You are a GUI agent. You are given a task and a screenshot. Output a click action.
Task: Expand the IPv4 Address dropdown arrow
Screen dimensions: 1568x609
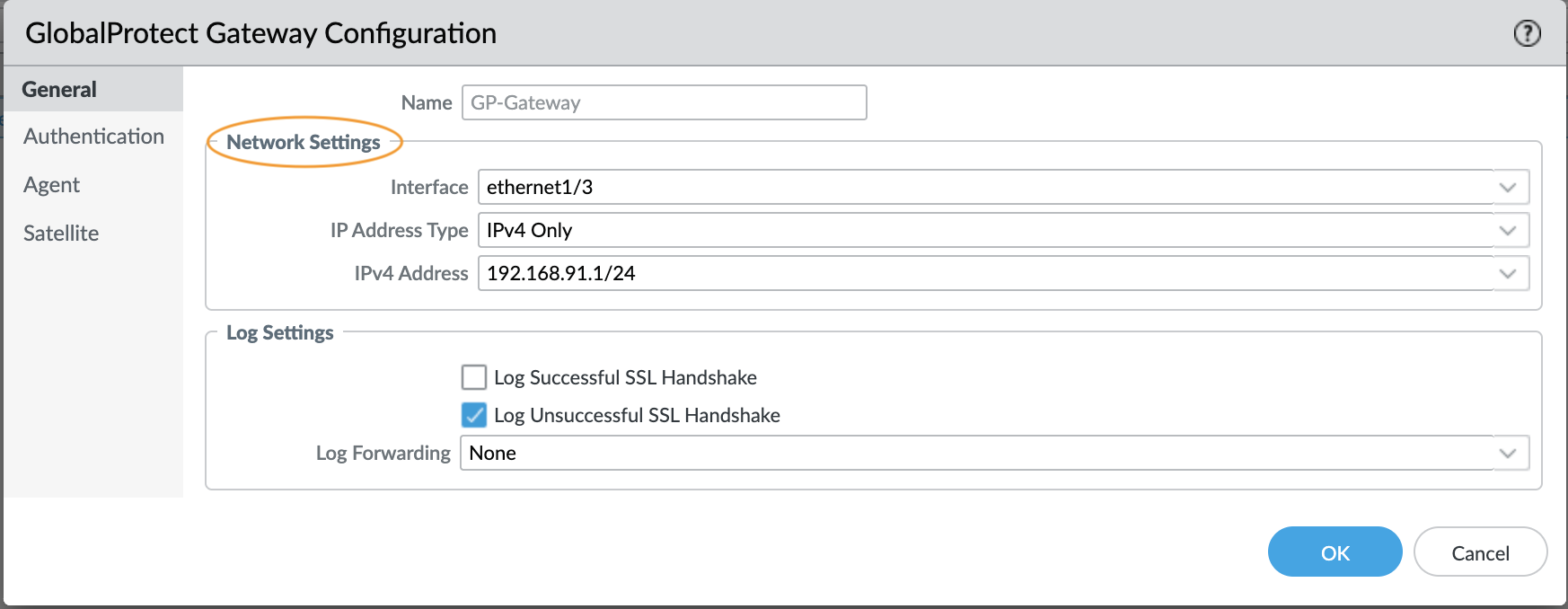coord(1508,273)
